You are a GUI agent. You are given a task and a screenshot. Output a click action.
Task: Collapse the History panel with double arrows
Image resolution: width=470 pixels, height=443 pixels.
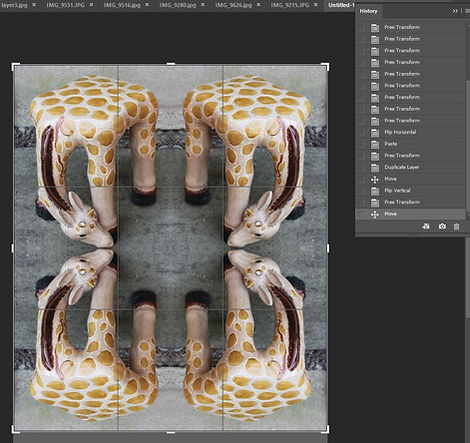coord(455,11)
